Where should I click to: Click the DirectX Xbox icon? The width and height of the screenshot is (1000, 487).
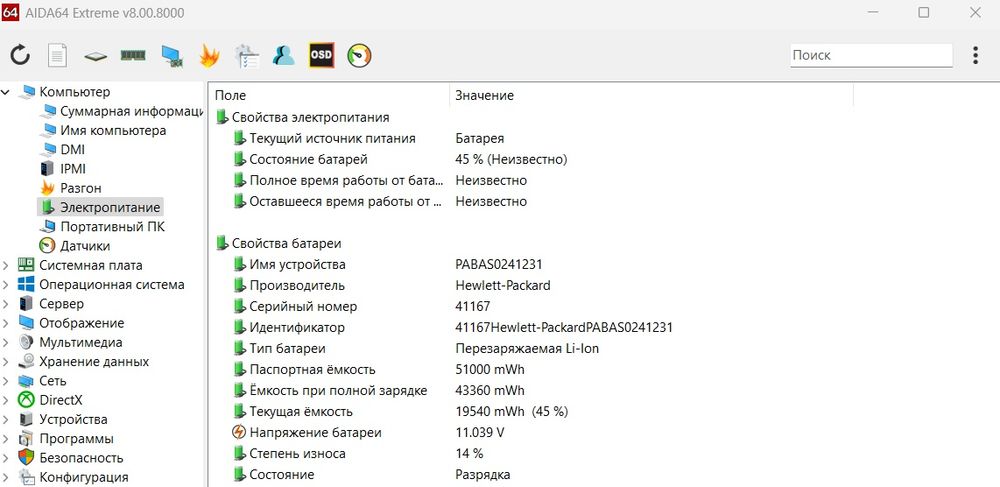click(x=26, y=400)
